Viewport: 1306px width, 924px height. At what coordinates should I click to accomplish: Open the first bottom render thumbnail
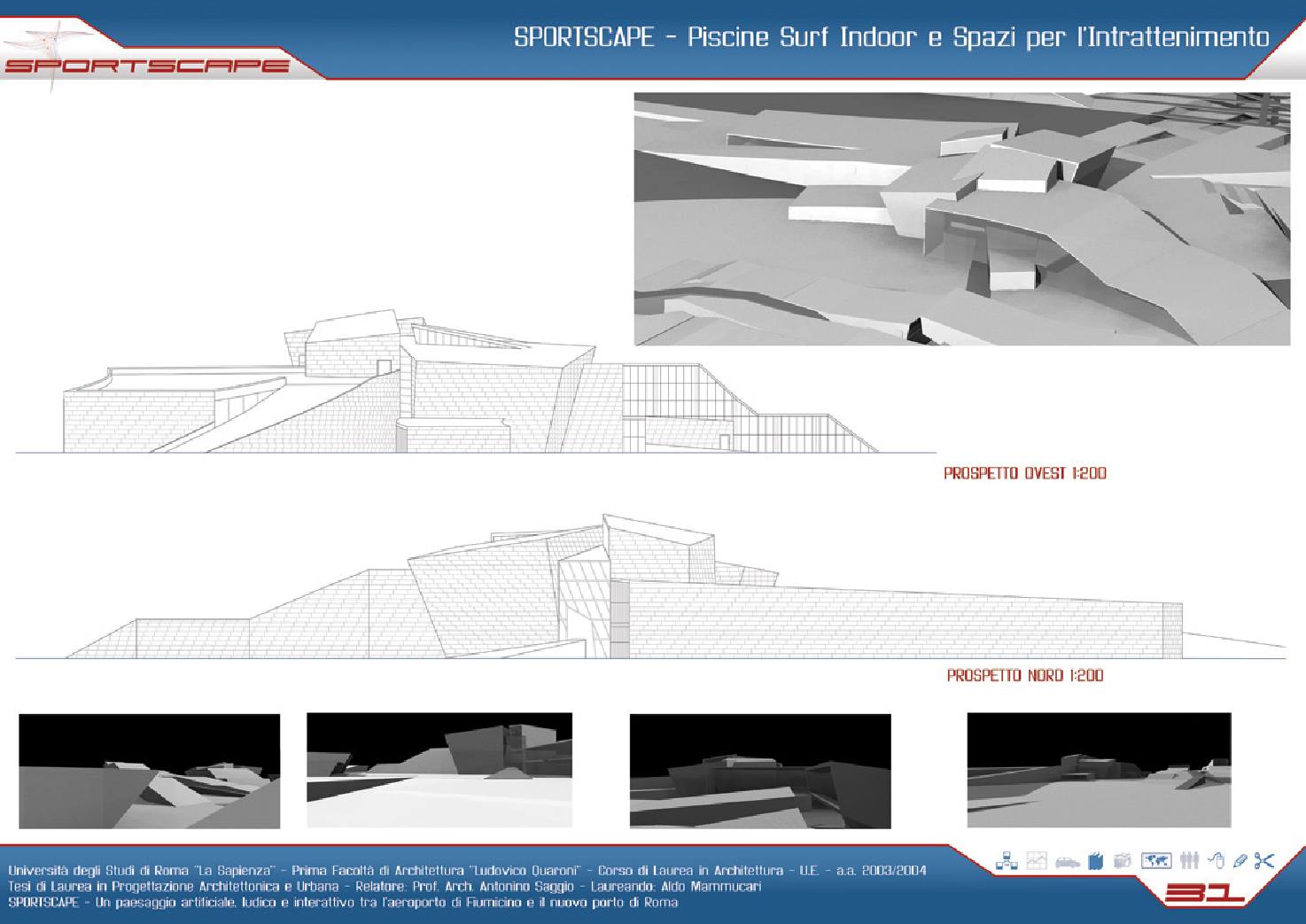click(150, 771)
